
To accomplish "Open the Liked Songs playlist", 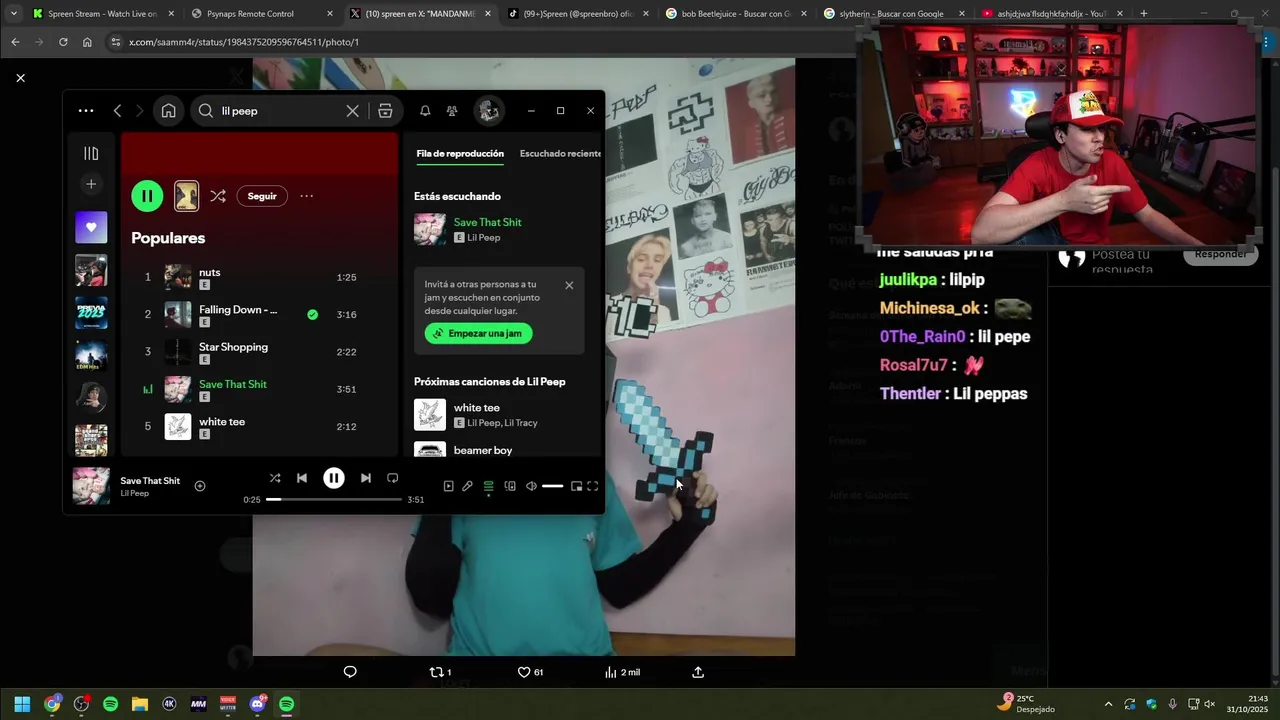I will 91,227.
